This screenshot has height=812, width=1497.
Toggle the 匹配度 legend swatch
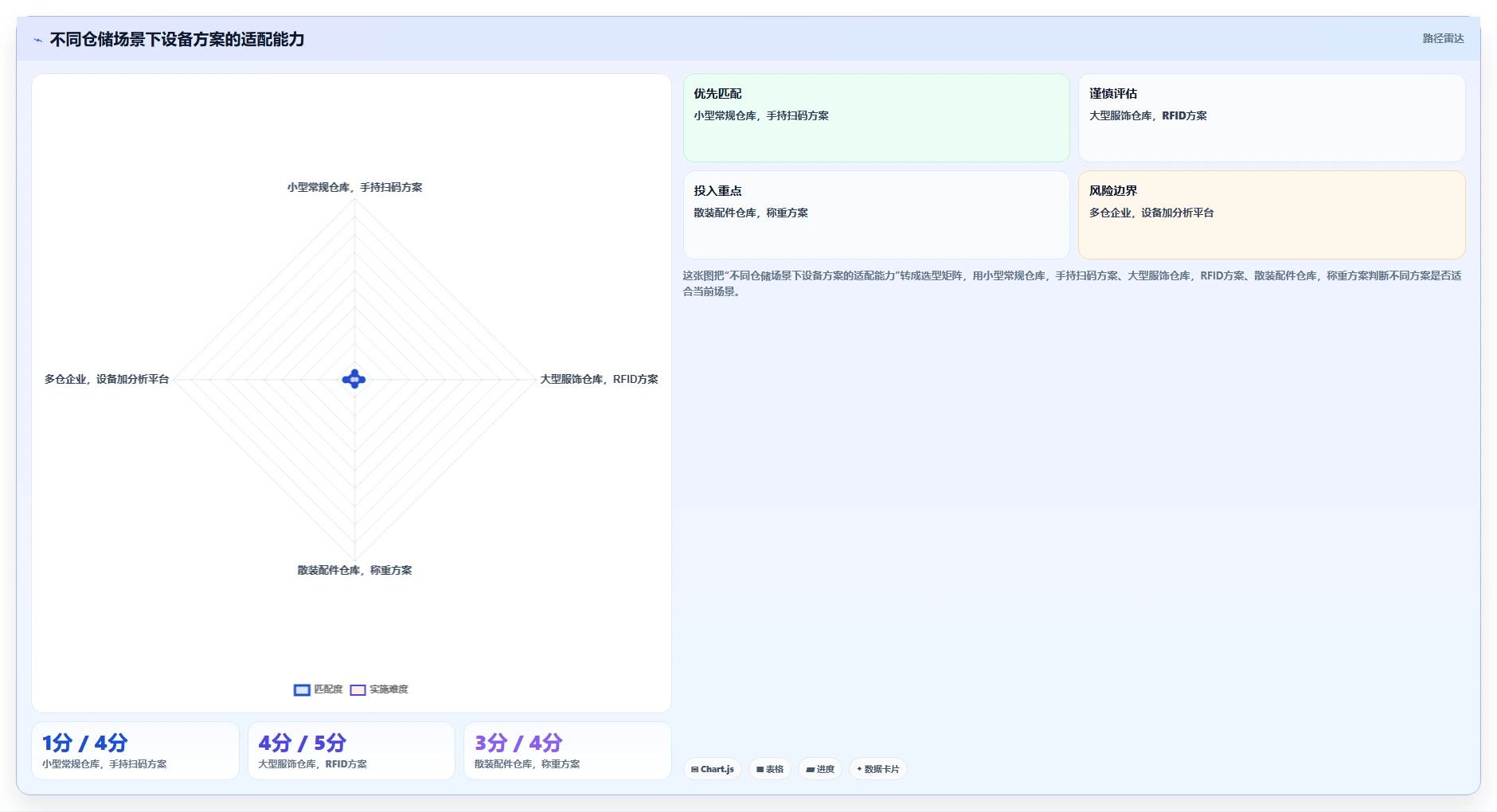pos(302,690)
